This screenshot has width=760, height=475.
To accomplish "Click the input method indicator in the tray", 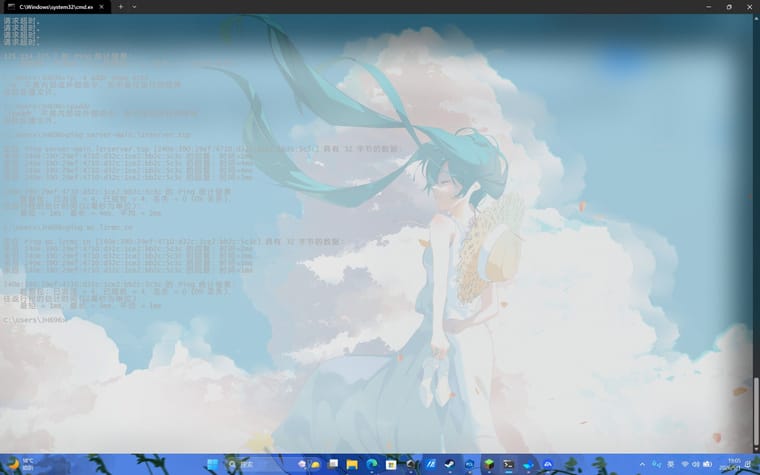I will click(x=671, y=464).
